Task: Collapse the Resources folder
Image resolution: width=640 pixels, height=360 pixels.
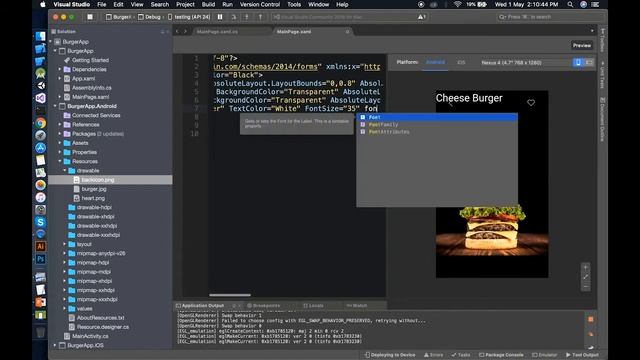Action: 60,161
